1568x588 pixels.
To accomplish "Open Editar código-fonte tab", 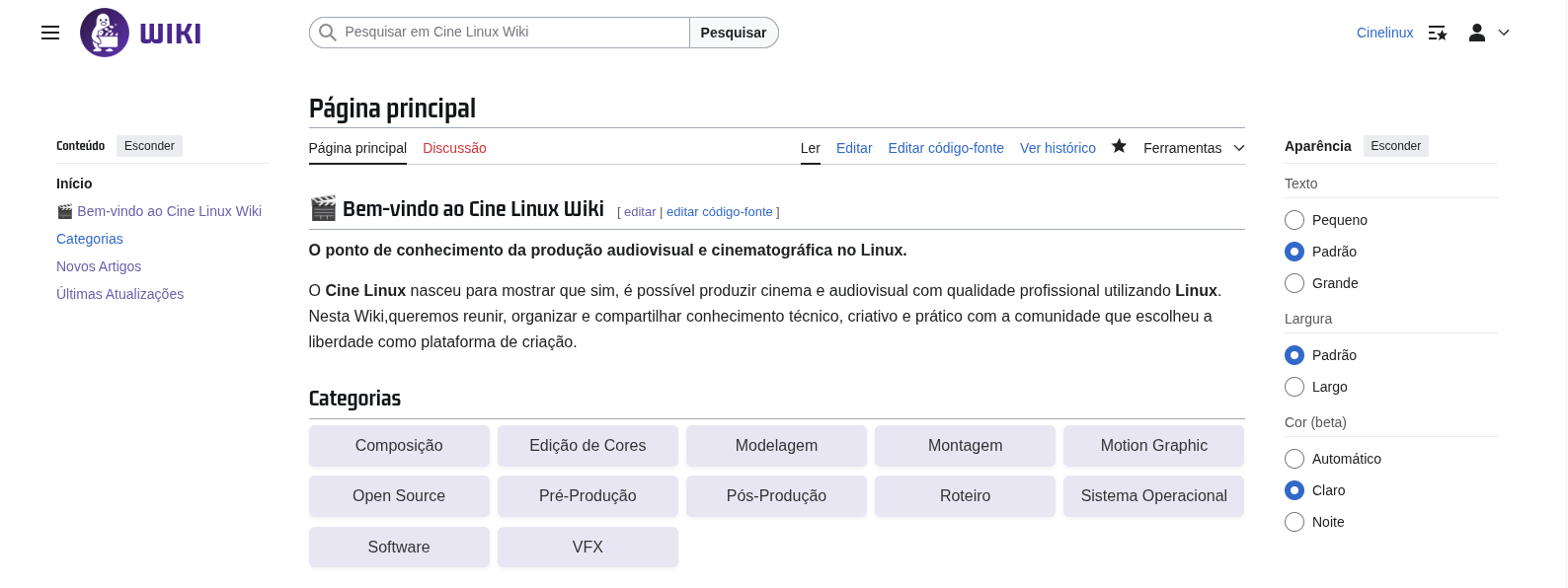I will click(946, 148).
